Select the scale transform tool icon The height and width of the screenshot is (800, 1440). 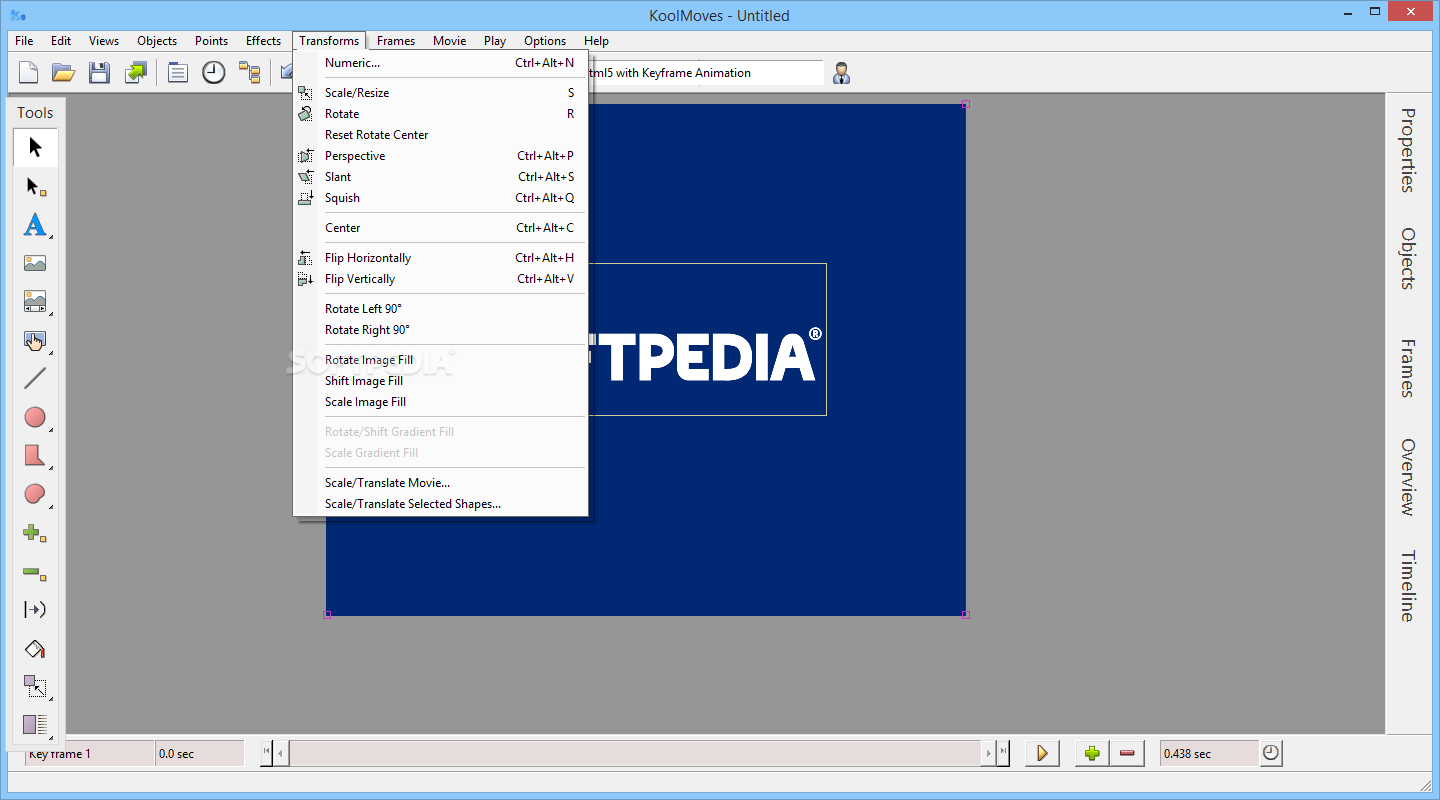[x=35, y=687]
